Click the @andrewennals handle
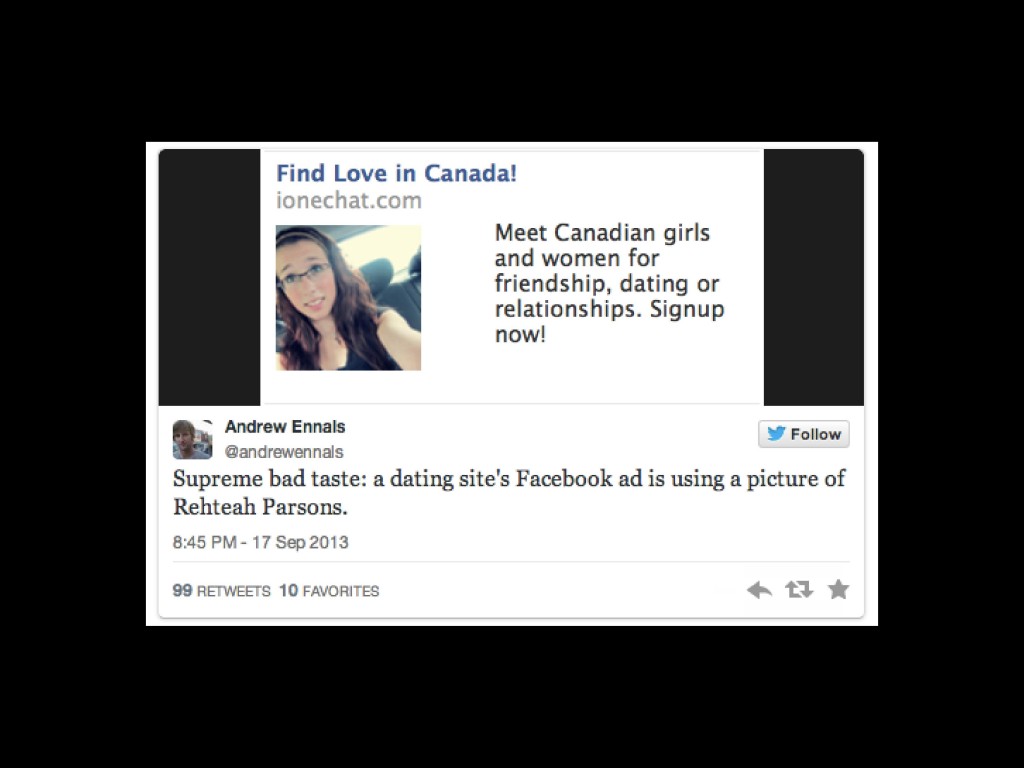 (284, 452)
